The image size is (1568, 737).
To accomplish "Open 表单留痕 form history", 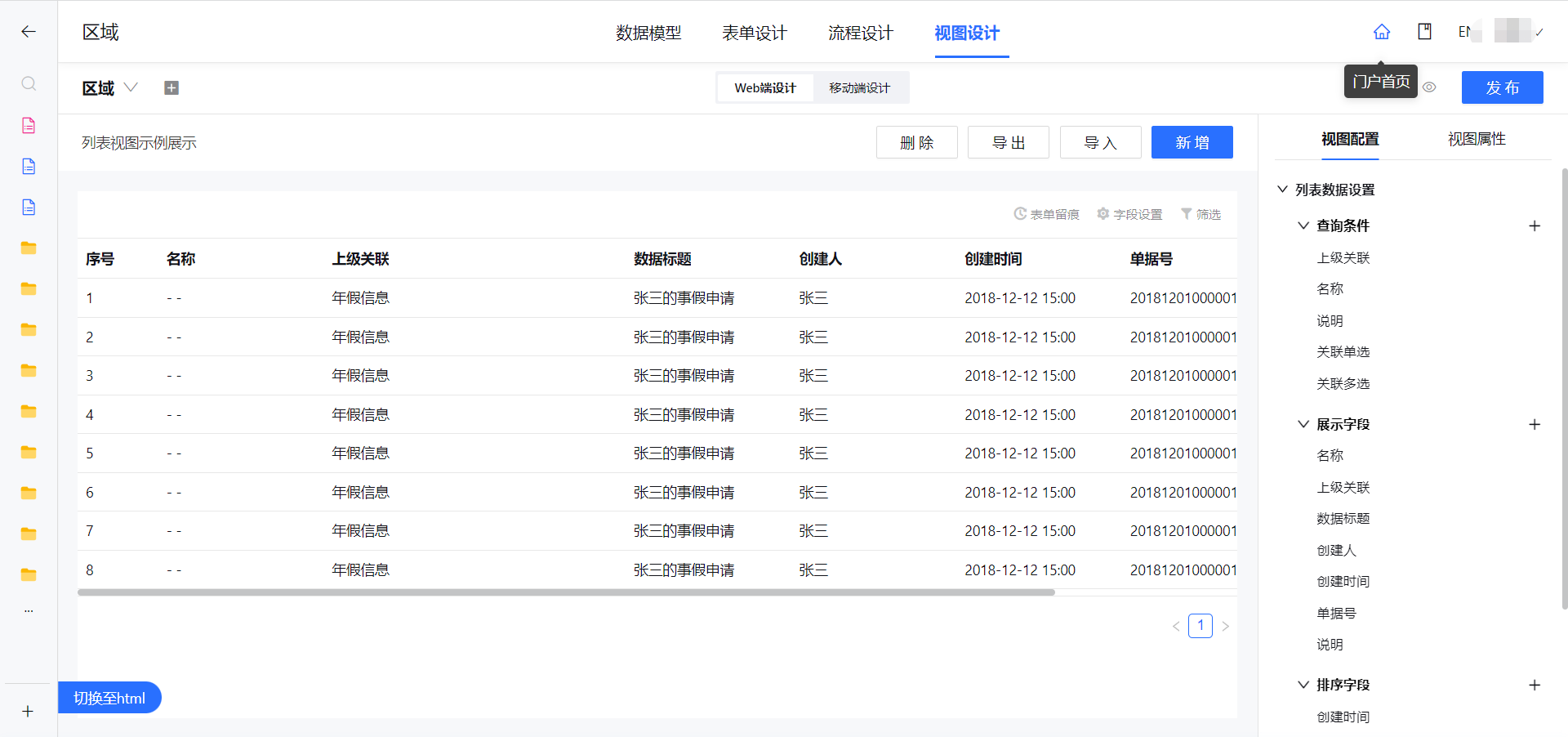I will point(1047,214).
